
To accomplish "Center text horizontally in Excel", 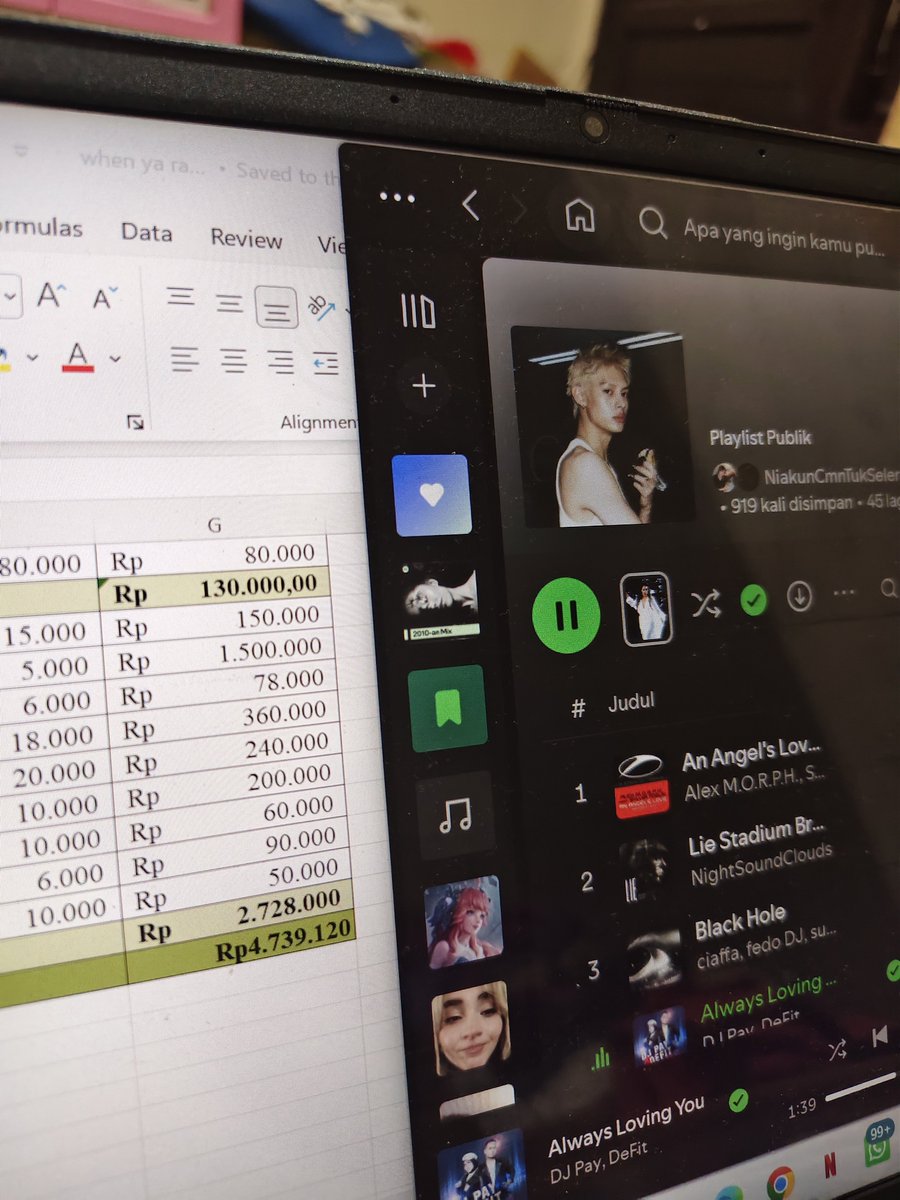I will (234, 360).
